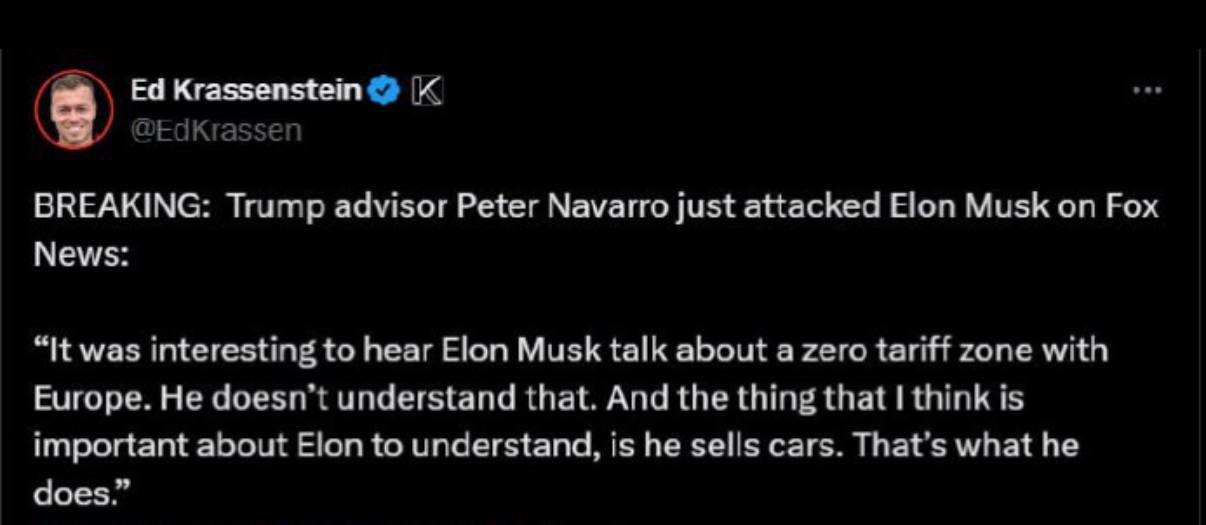The height and width of the screenshot is (525, 1206).
Task: Click the K affiliation badge icon
Action: pyautogui.click(x=425, y=91)
